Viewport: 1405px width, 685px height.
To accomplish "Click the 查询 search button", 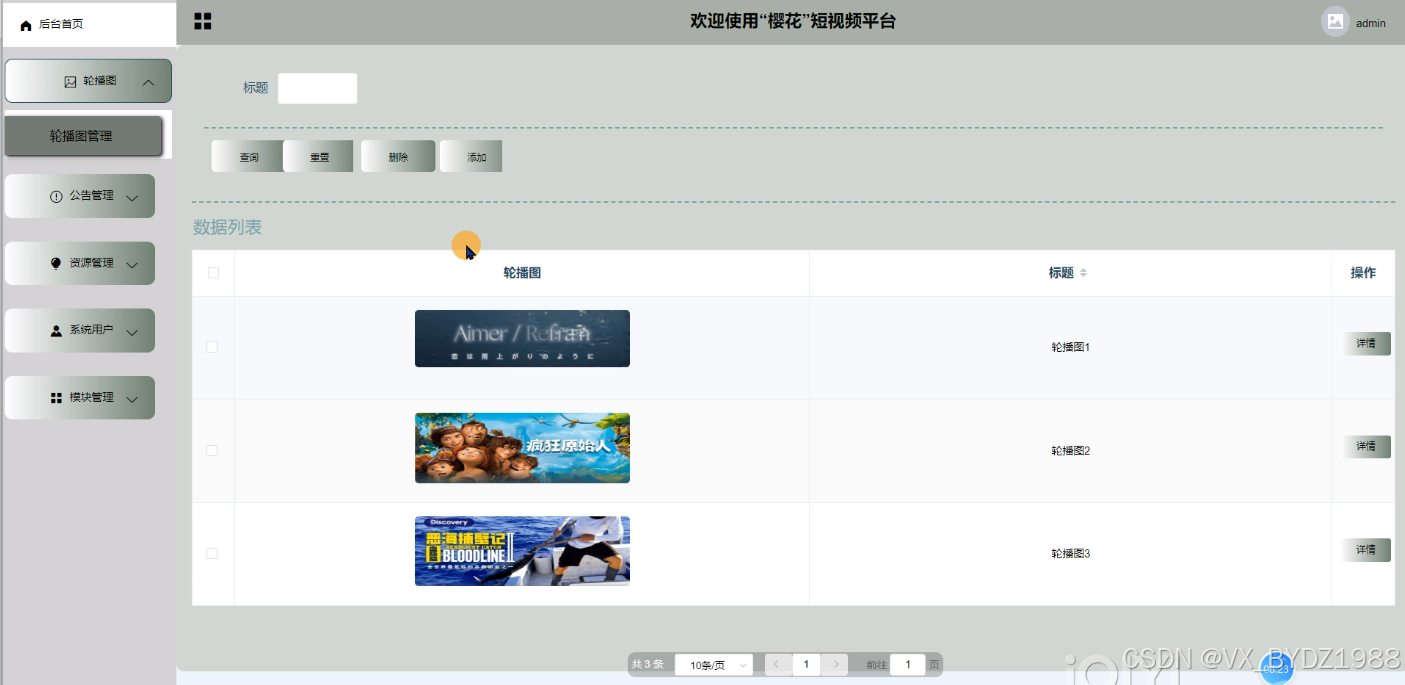I will 247,157.
